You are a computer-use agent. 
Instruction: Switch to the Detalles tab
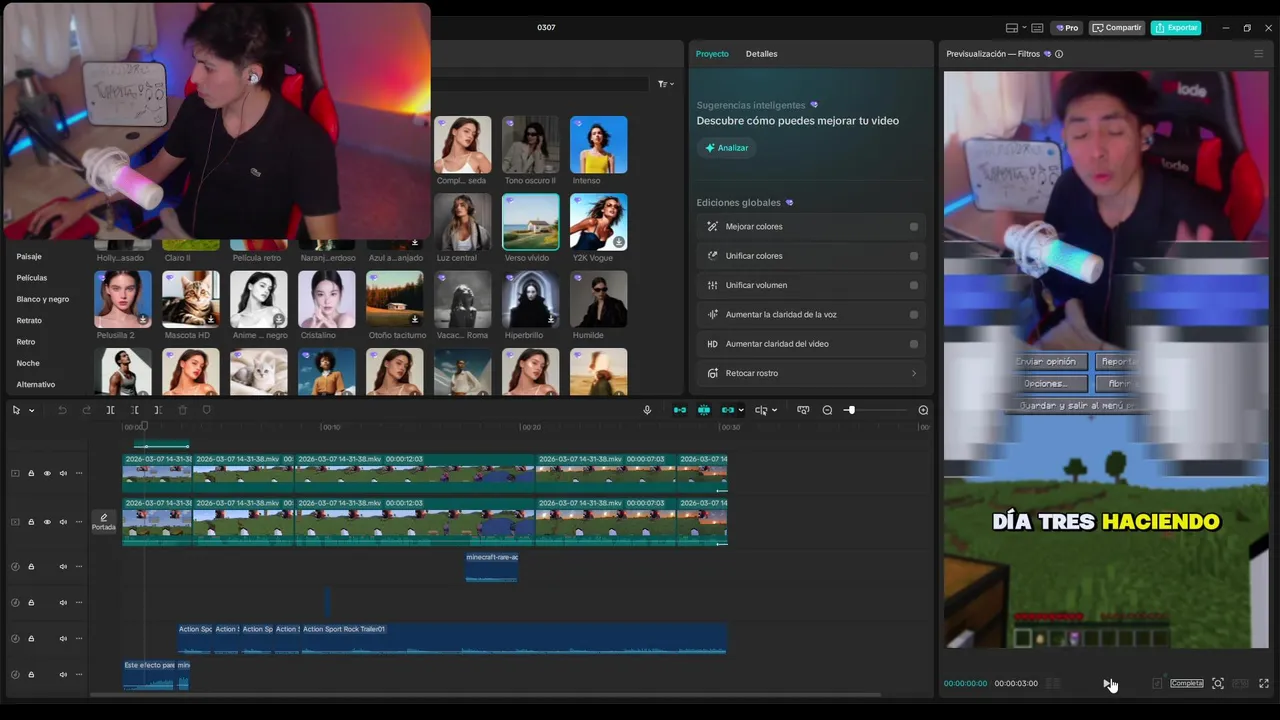(x=761, y=54)
